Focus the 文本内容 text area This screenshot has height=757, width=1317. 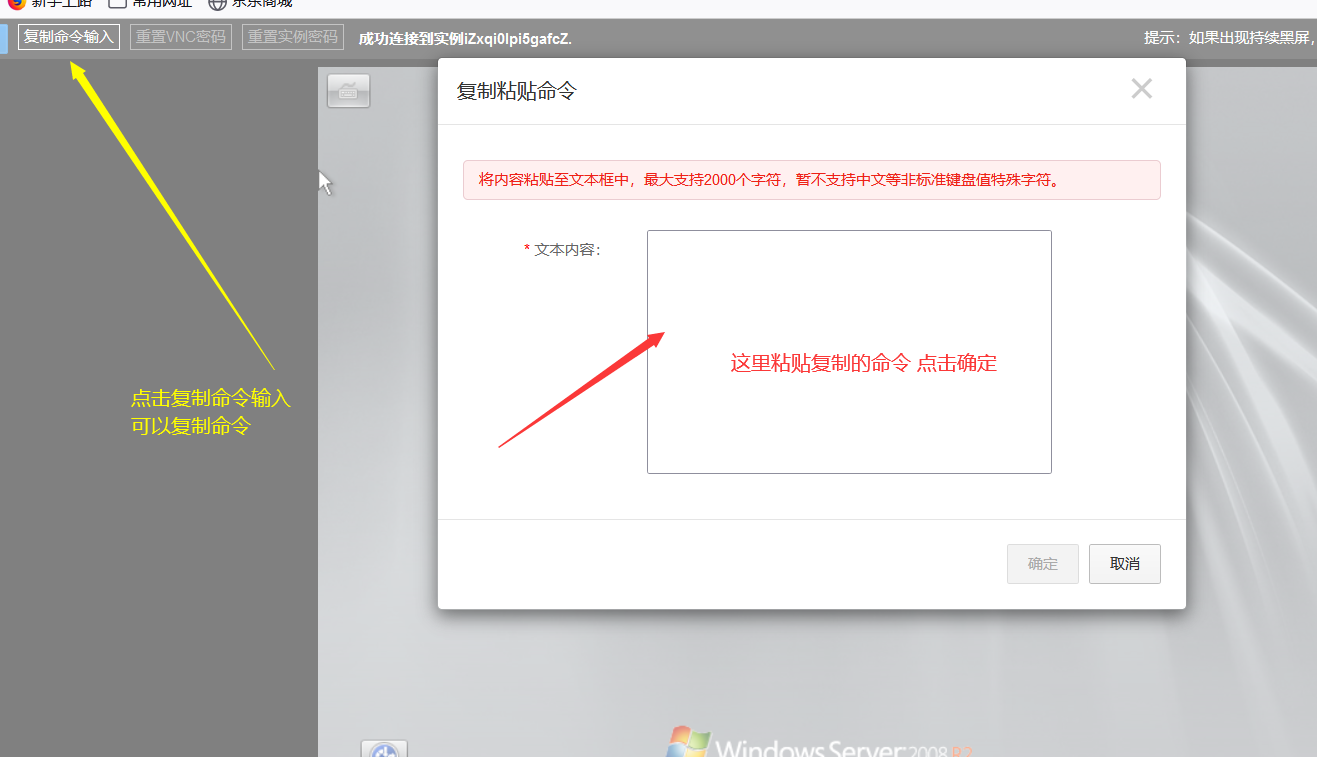(849, 352)
